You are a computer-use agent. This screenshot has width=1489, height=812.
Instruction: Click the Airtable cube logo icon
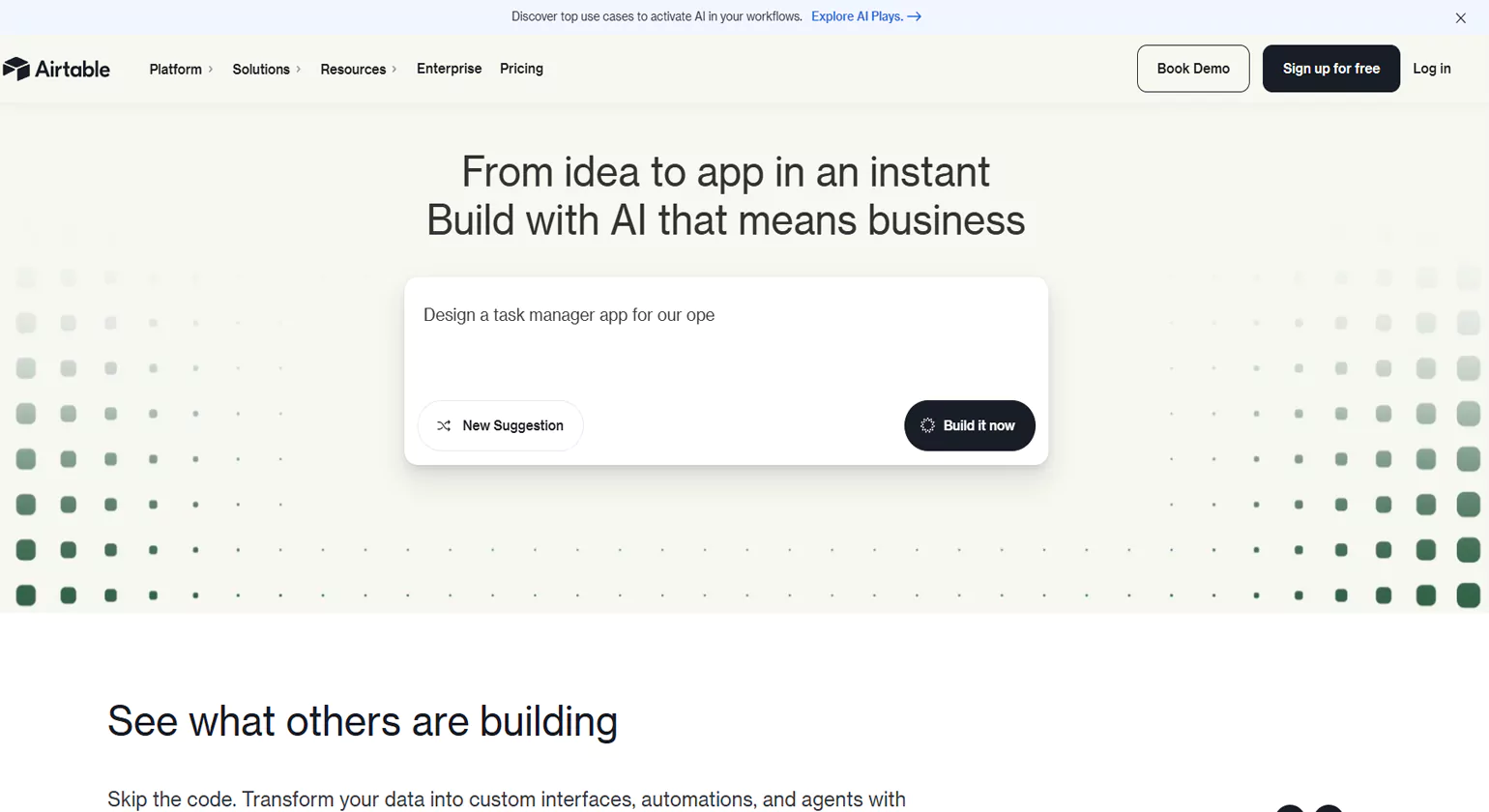(x=16, y=69)
